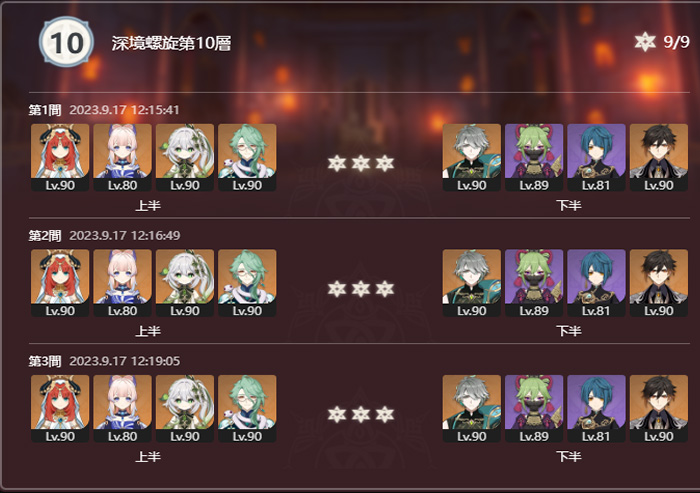
Task: Click Alhaitham portrait in chamber 1 second half
Action: (471, 158)
